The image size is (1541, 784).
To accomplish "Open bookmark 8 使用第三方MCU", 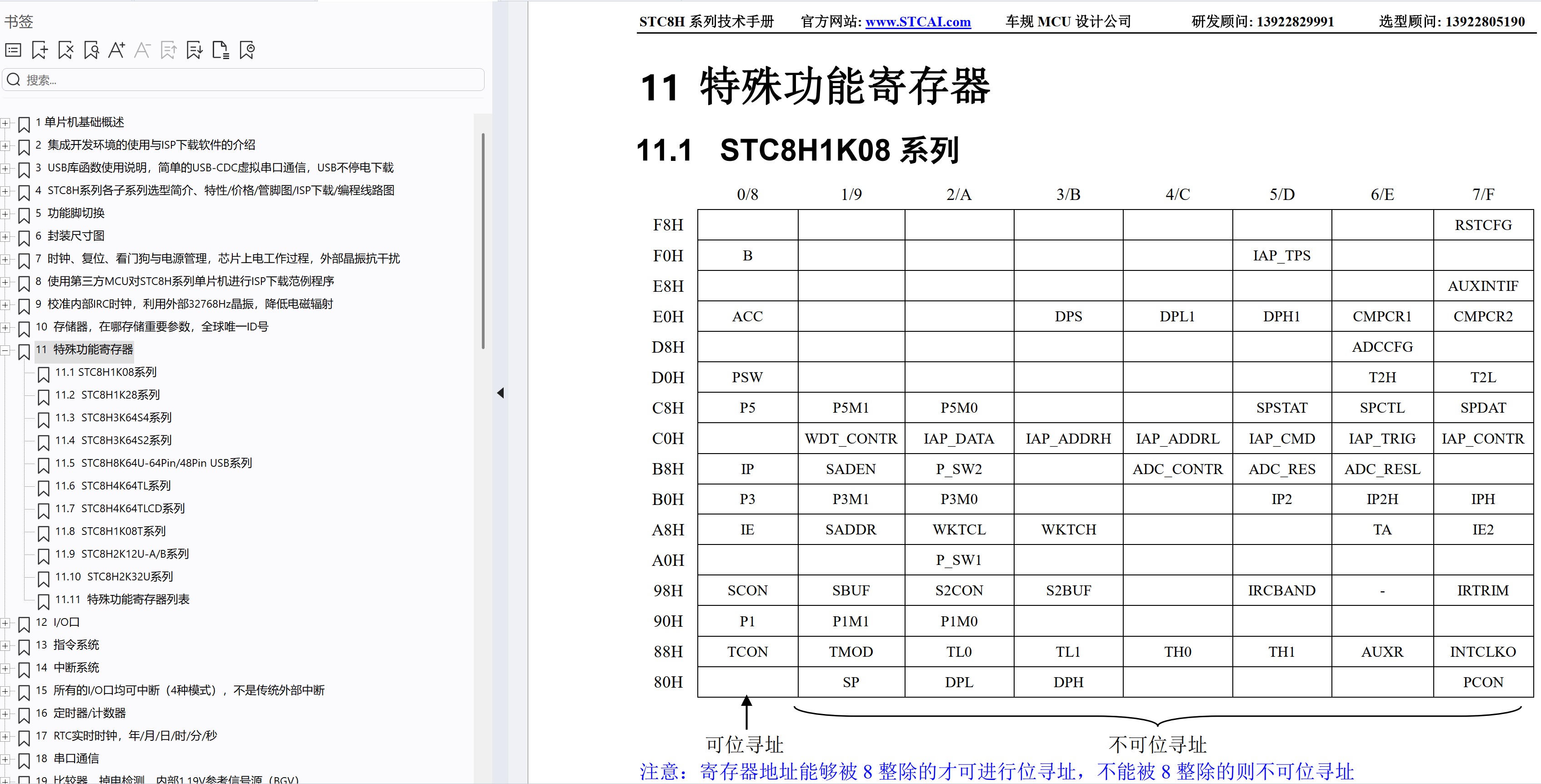I will click(x=185, y=281).
